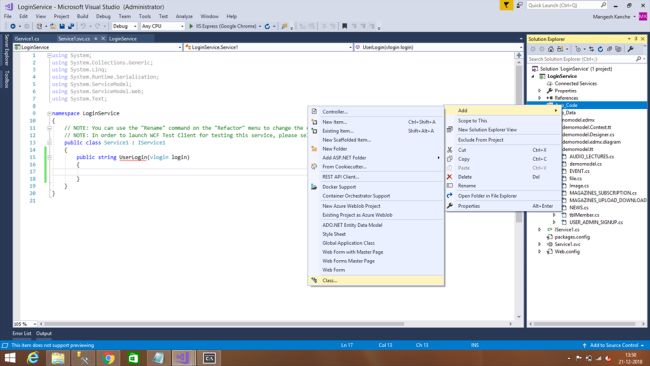
Task: Open the LoginService.Service1 type dropdown
Action: tap(268, 47)
